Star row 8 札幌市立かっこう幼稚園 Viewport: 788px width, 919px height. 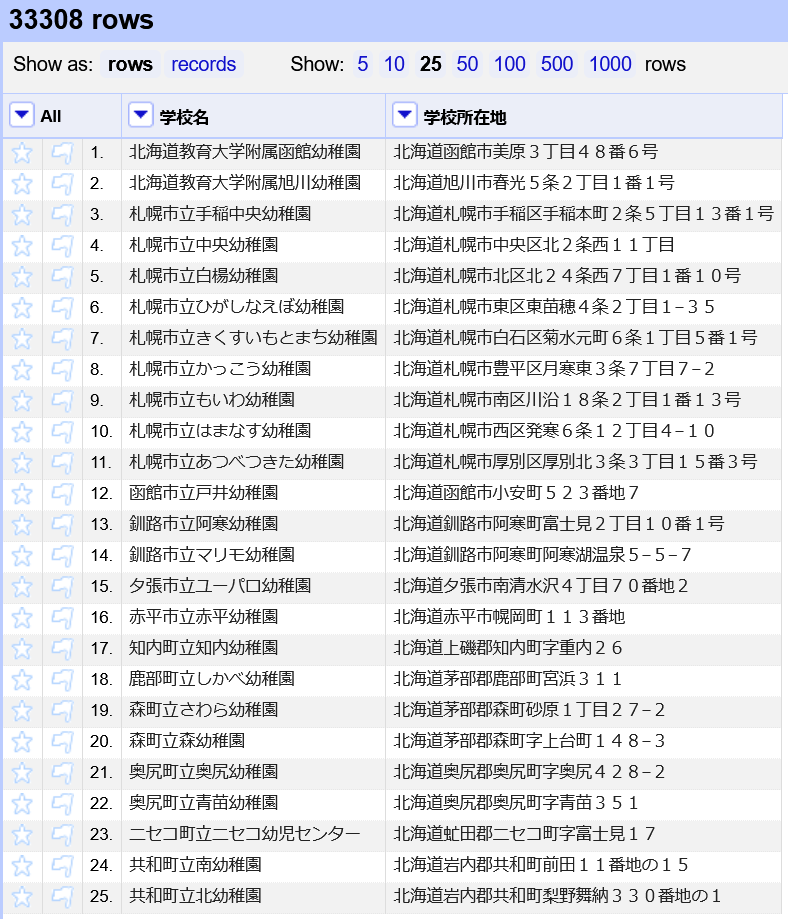pos(22,370)
